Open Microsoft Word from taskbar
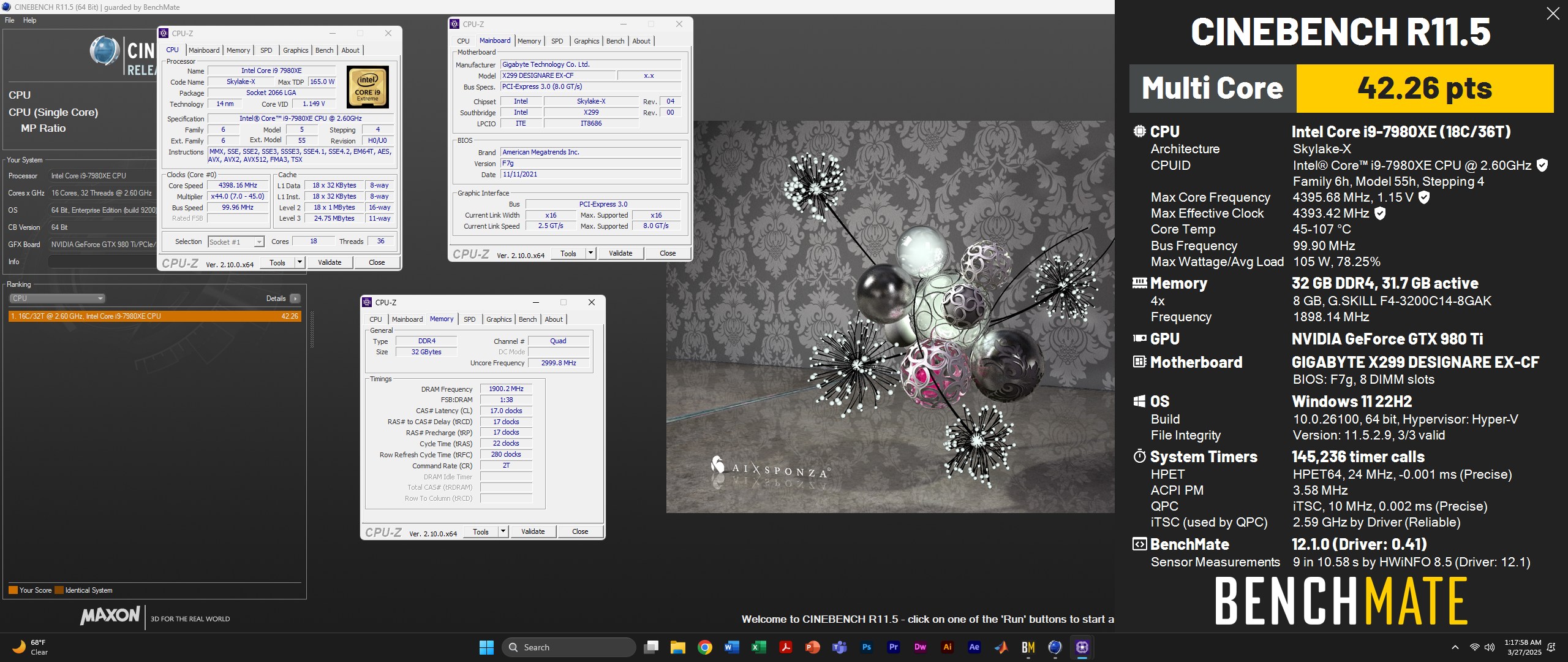This screenshot has height=662, width=1568. 731,647
